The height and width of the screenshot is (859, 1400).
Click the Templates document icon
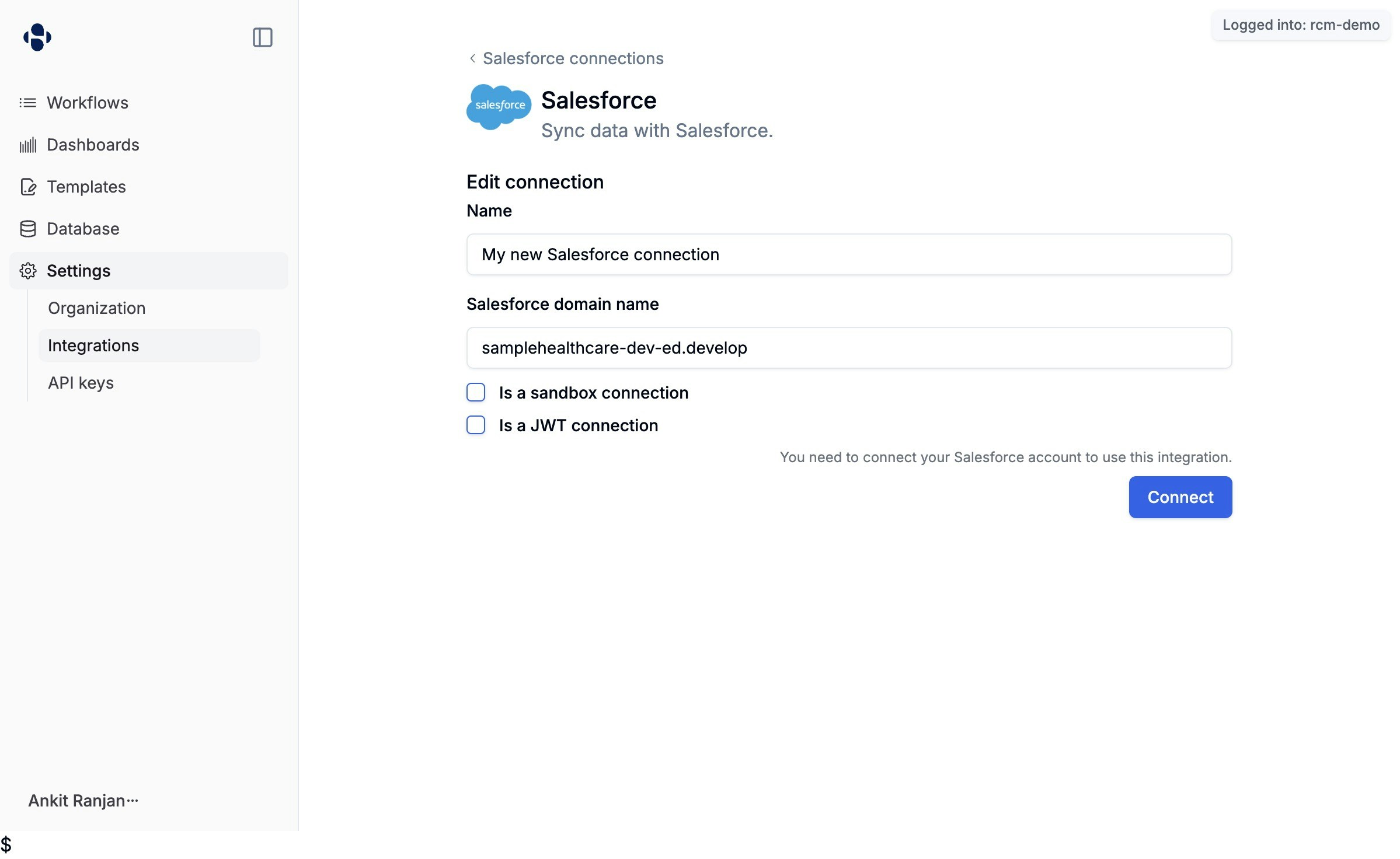pyautogui.click(x=27, y=187)
